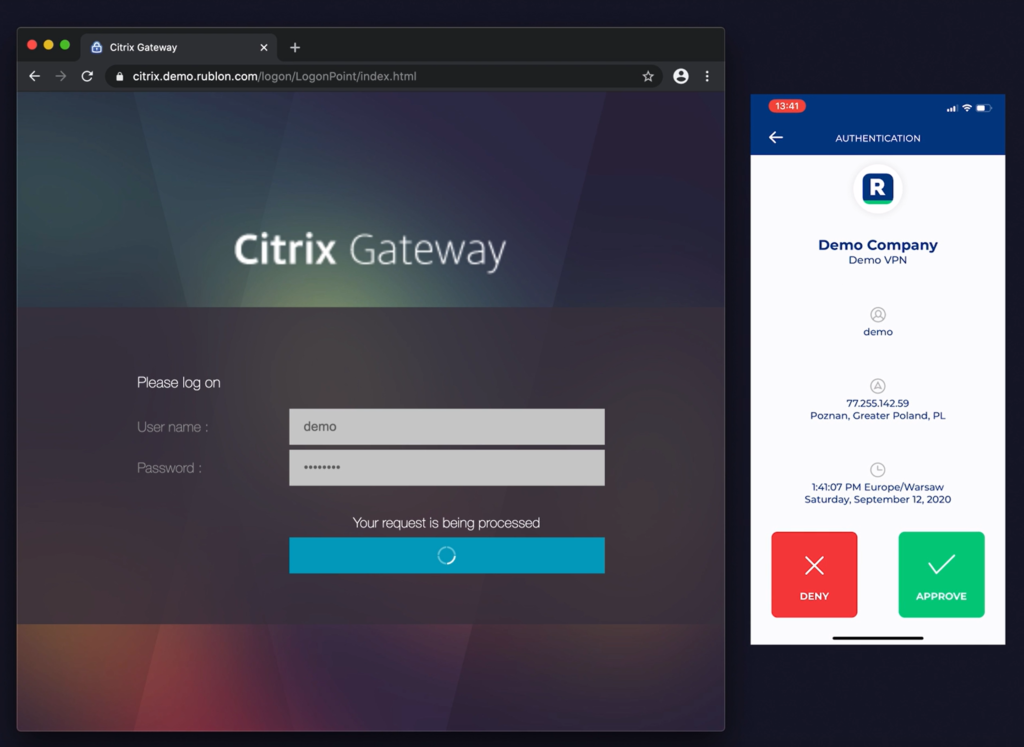
Task: Open Chrome's three-dot menu
Action: click(x=707, y=76)
